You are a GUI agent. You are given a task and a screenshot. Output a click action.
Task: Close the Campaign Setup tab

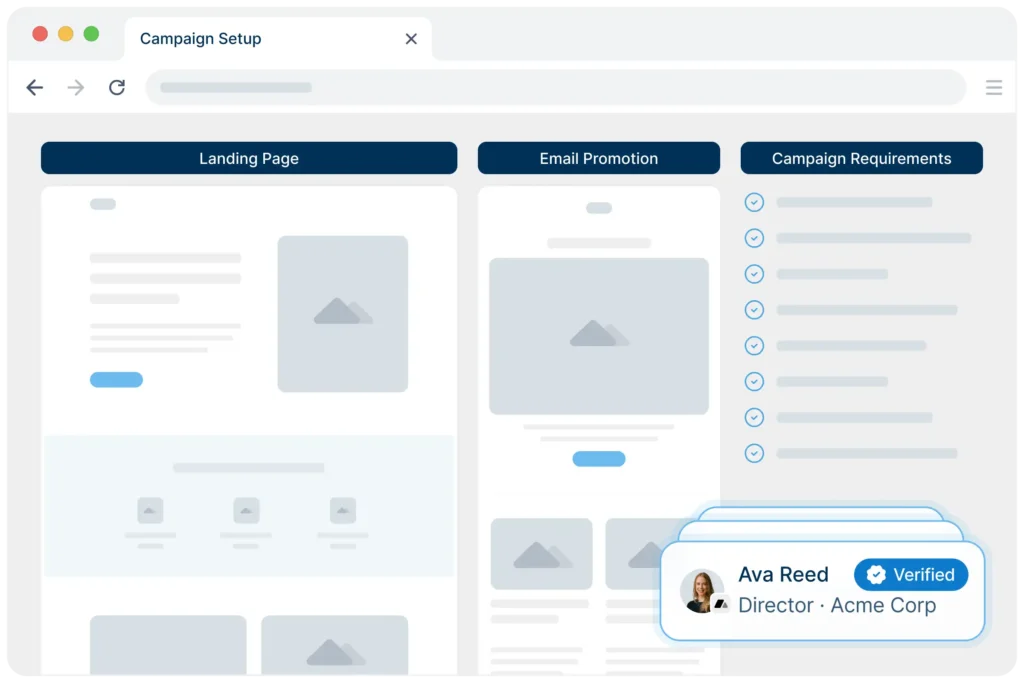(x=411, y=39)
